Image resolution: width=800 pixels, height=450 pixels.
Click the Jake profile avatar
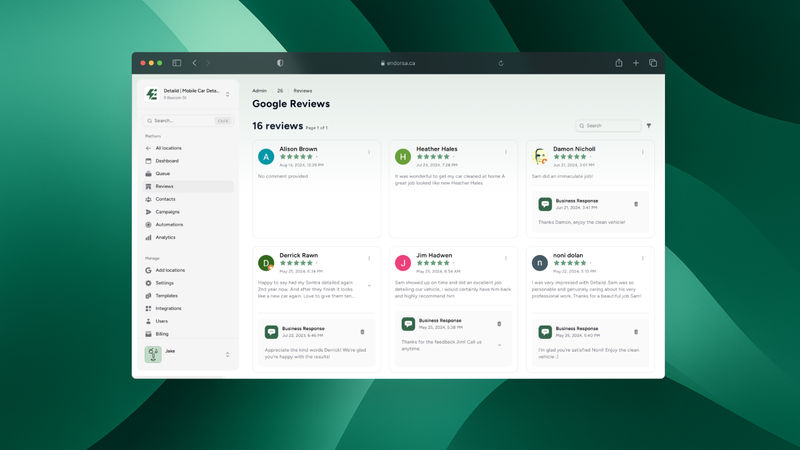click(x=153, y=354)
